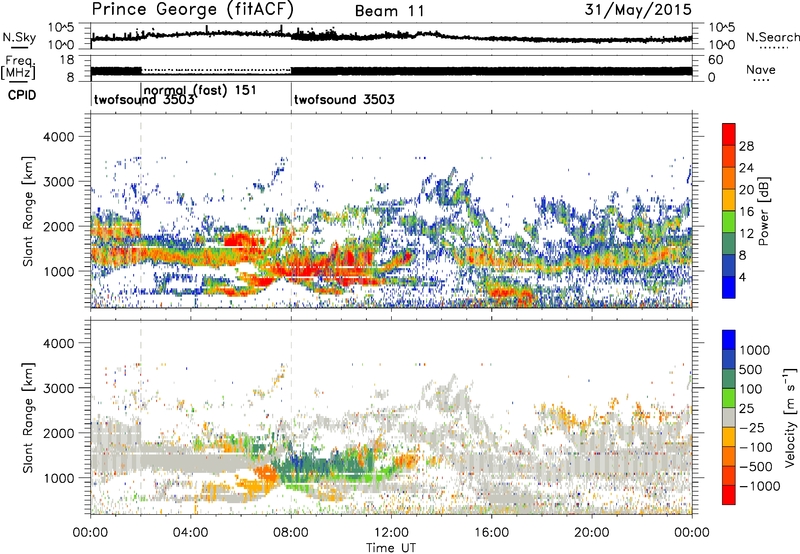The image size is (800, 554).
Task: Click the '16' tick on Power color bar
Action: [x=746, y=212]
